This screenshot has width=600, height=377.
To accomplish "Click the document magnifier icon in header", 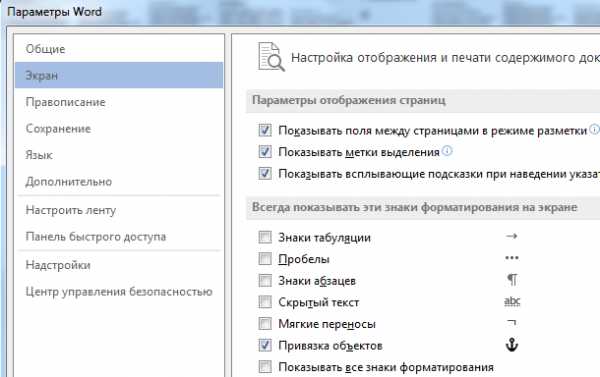I will 271,57.
